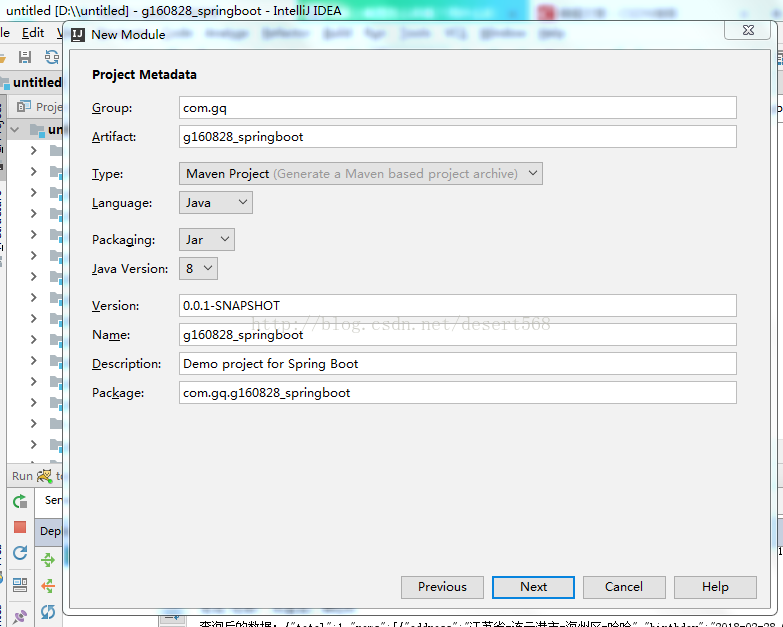Open the Type dropdown for Maven Project
The width and height of the screenshot is (783, 627).
[x=361, y=174]
